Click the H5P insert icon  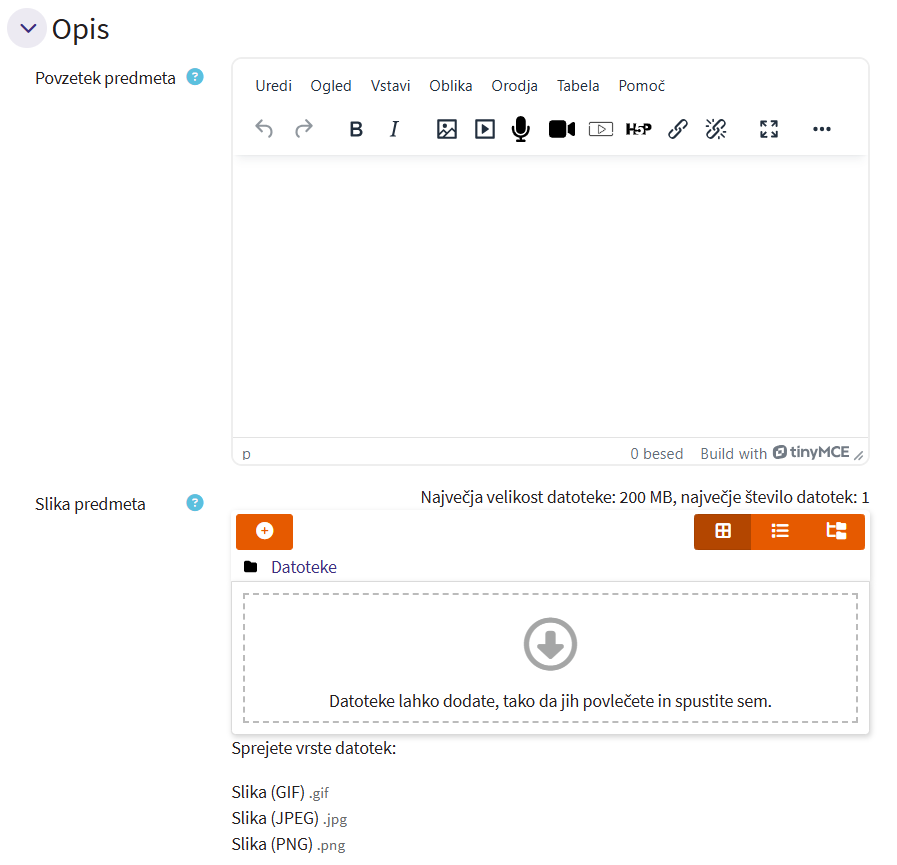point(638,129)
